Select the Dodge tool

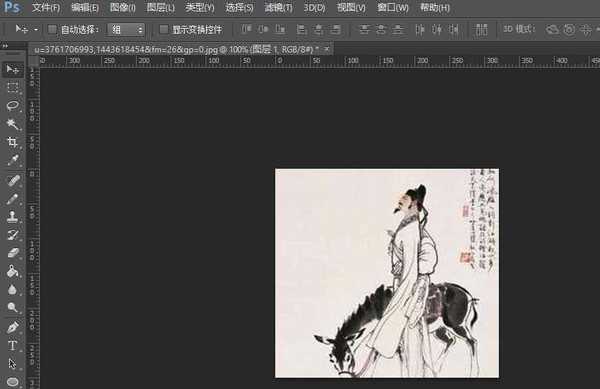(13, 308)
